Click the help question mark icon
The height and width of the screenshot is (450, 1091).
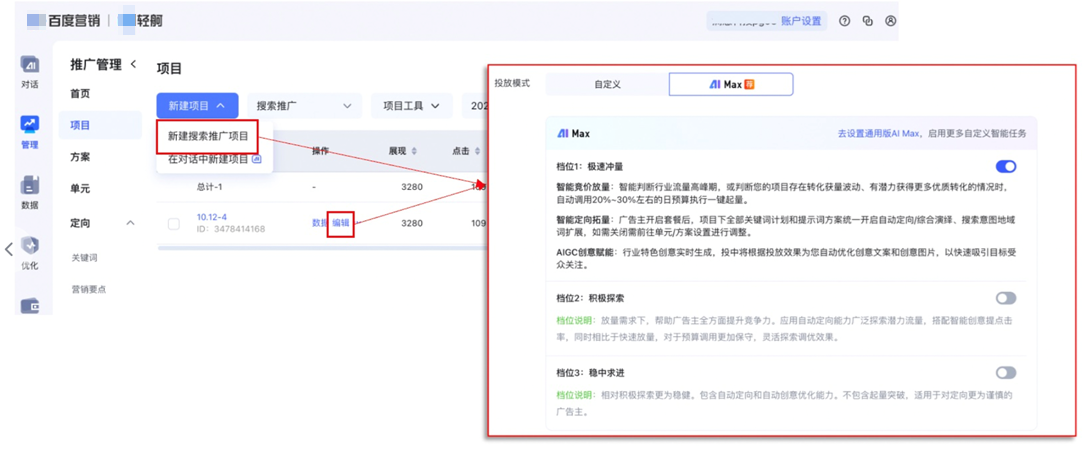[844, 21]
